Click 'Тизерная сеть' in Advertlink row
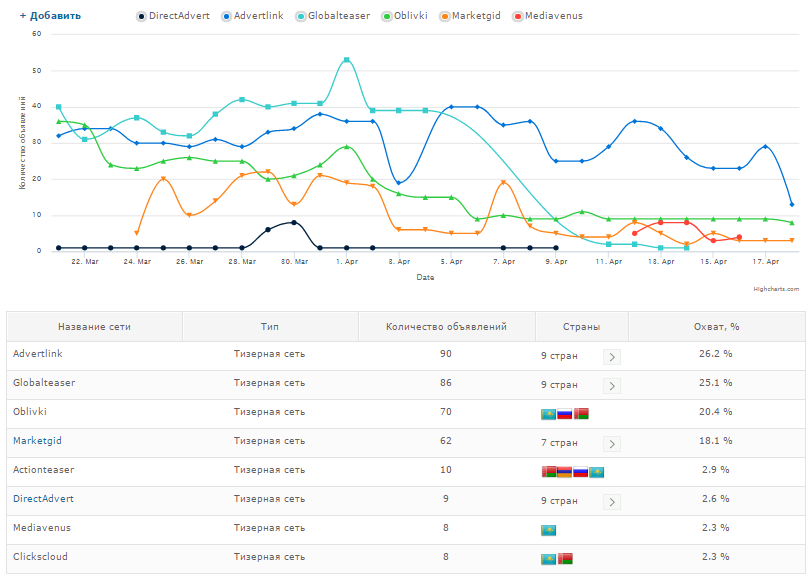 [x=269, y=354]
